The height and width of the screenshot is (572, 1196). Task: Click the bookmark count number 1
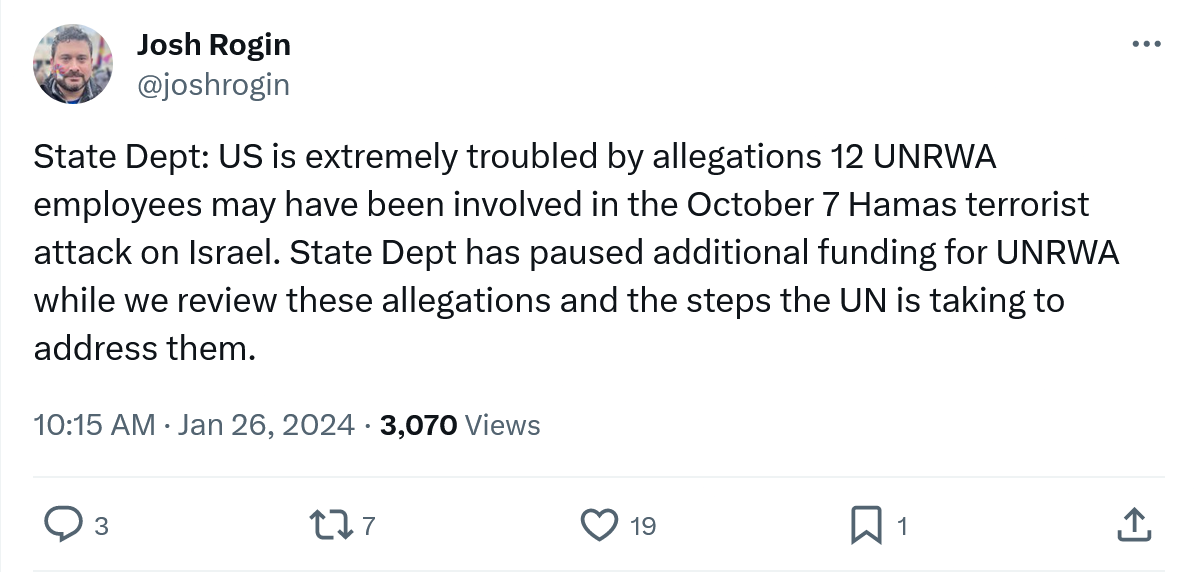[x=902, y=525]
